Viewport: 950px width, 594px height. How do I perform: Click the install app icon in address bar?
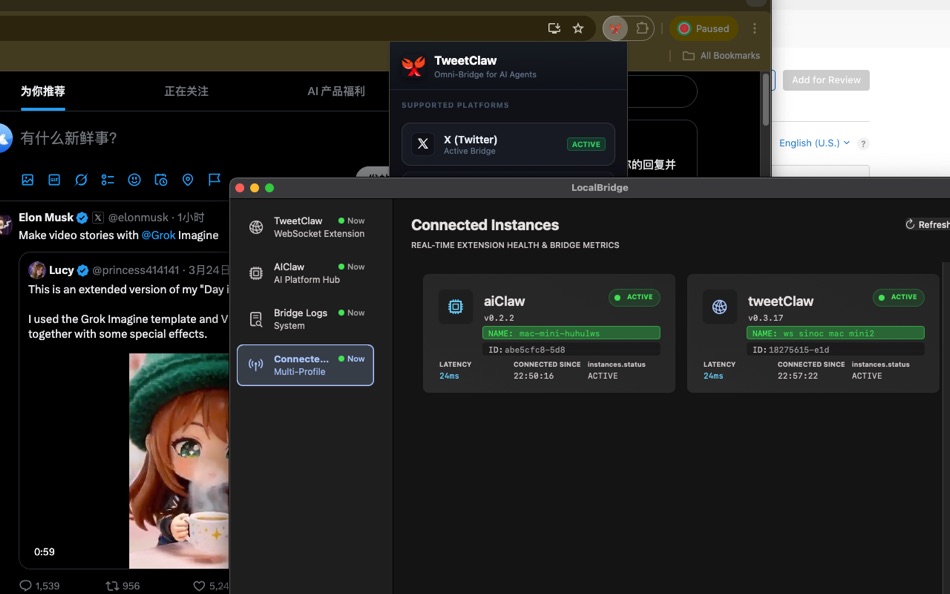coord(554,28)
